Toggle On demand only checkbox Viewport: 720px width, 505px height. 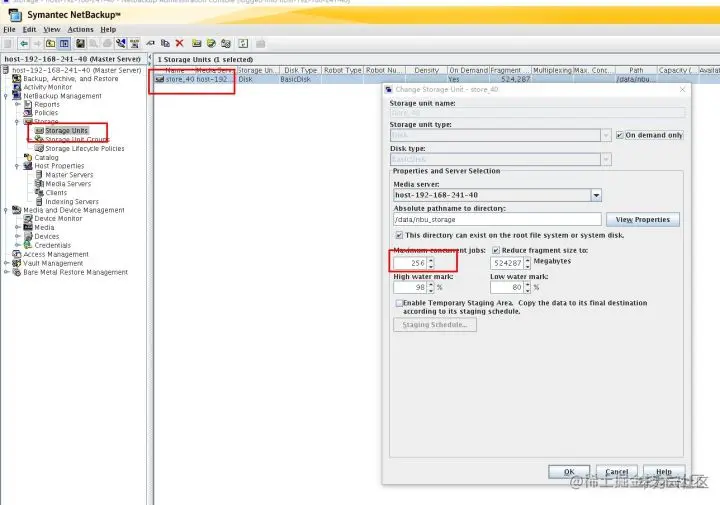point(620,135)
